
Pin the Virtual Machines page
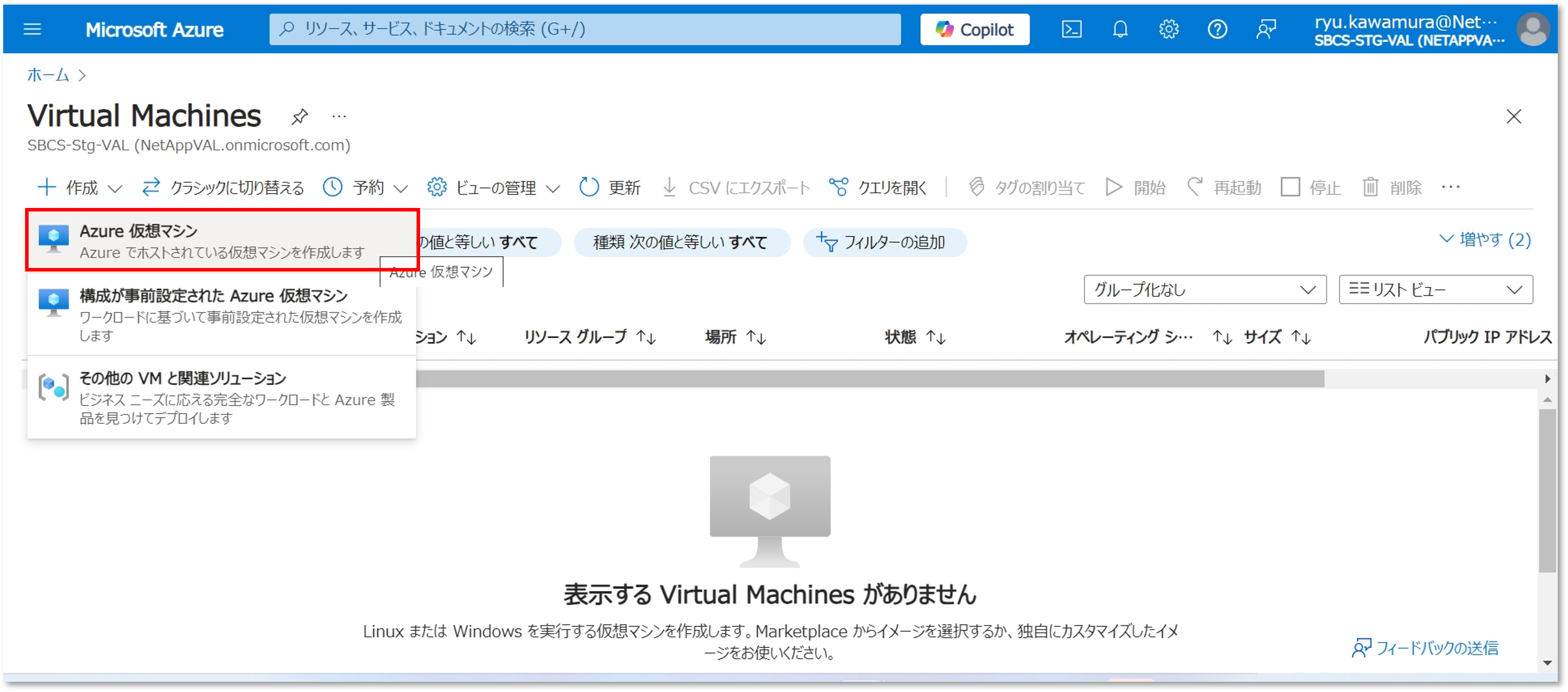pos(299,116)
